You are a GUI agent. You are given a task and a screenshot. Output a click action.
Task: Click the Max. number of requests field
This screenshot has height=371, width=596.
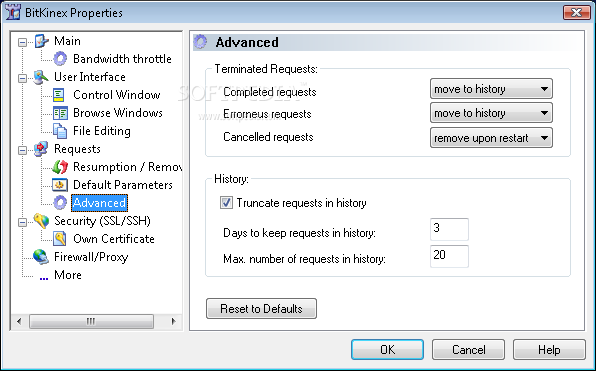[x=449, y=256]
